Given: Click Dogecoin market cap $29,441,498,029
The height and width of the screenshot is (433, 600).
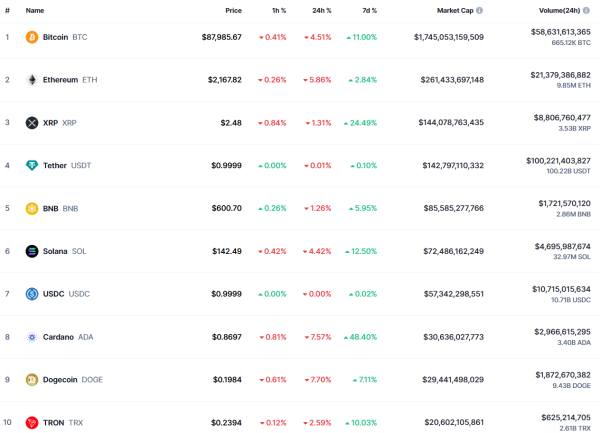Looking at the screenshot, I should [453, 380].
